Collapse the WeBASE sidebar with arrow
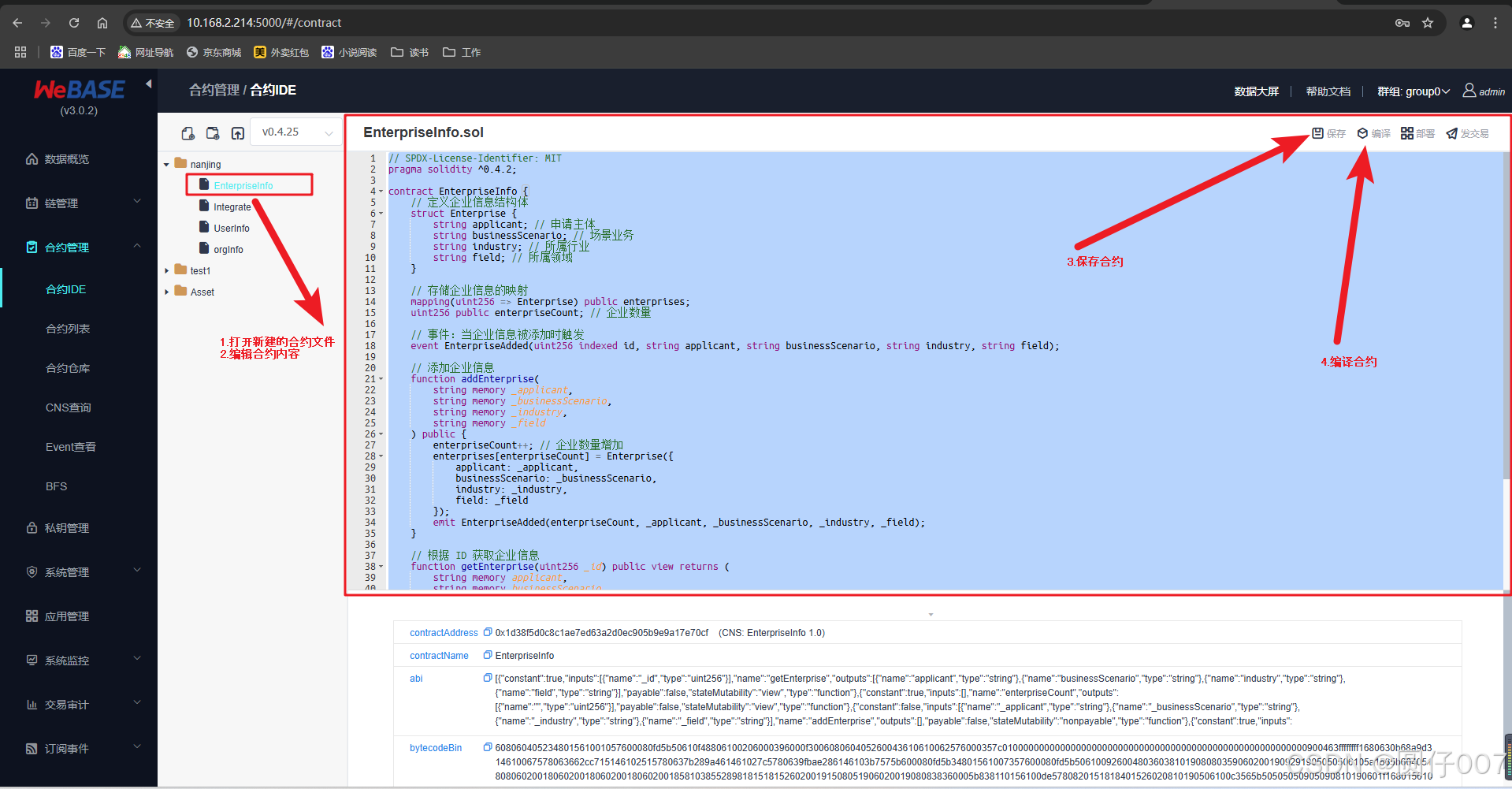 [x=148, y=84]
